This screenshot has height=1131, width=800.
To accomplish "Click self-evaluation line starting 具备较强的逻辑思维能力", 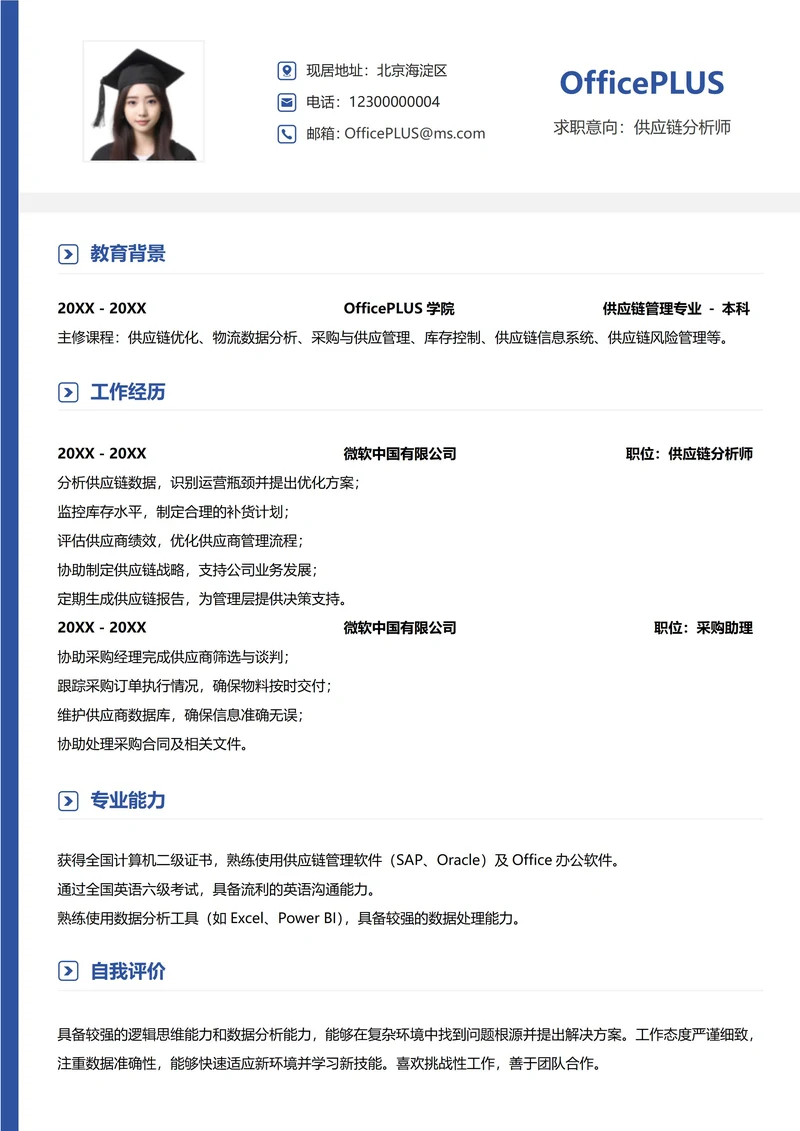I will [407, 1034].
